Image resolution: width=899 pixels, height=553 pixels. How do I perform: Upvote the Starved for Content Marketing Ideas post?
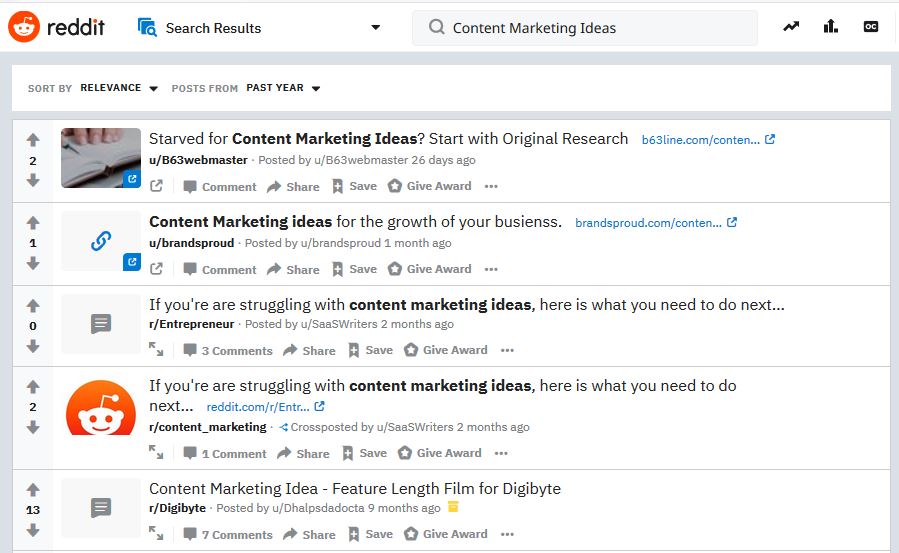[x=33, y=139]
